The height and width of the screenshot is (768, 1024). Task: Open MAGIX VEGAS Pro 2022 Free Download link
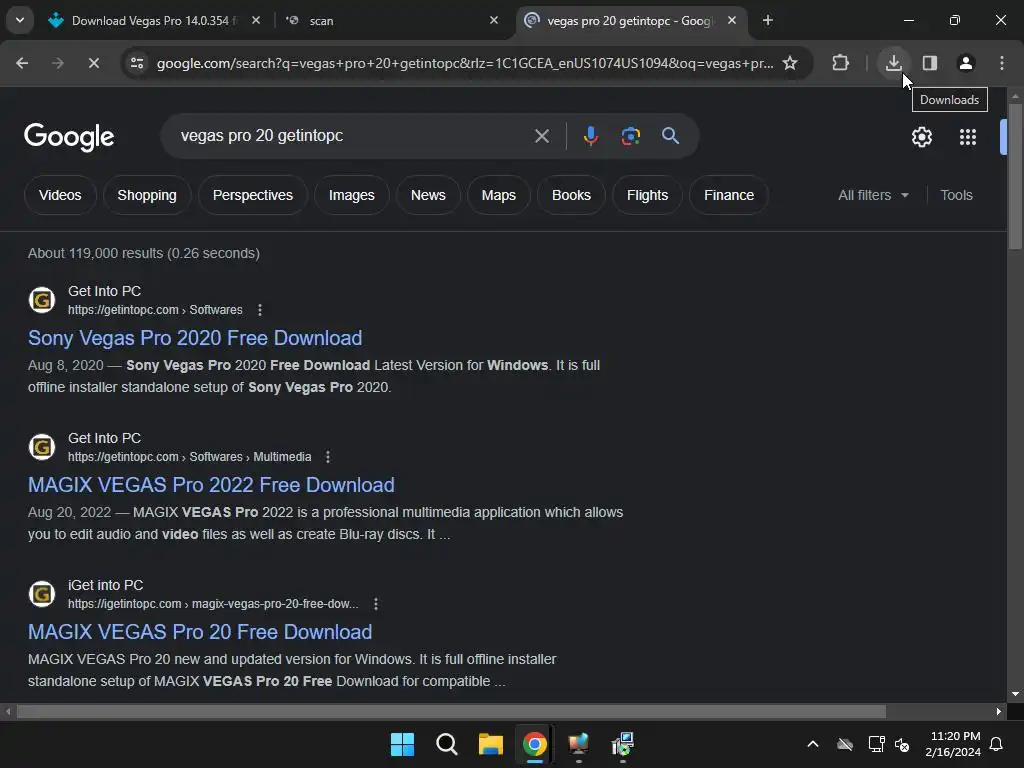[x=211, y=485]
